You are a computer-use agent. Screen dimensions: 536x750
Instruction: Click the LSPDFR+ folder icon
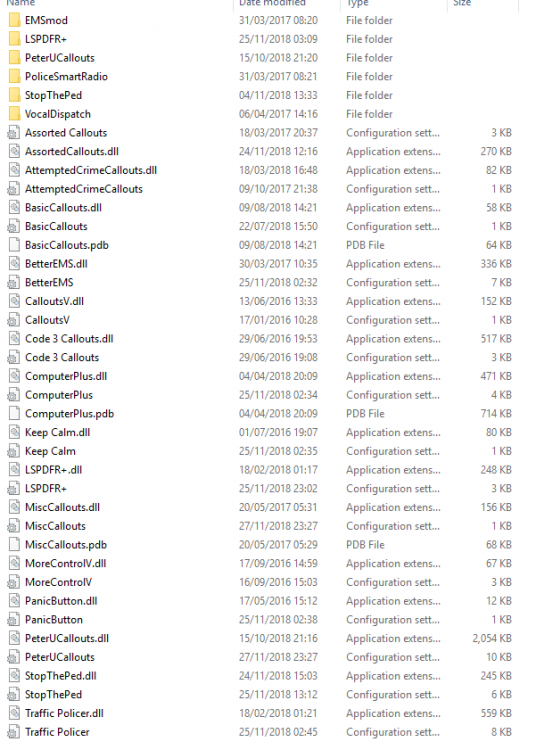(14, 39)
